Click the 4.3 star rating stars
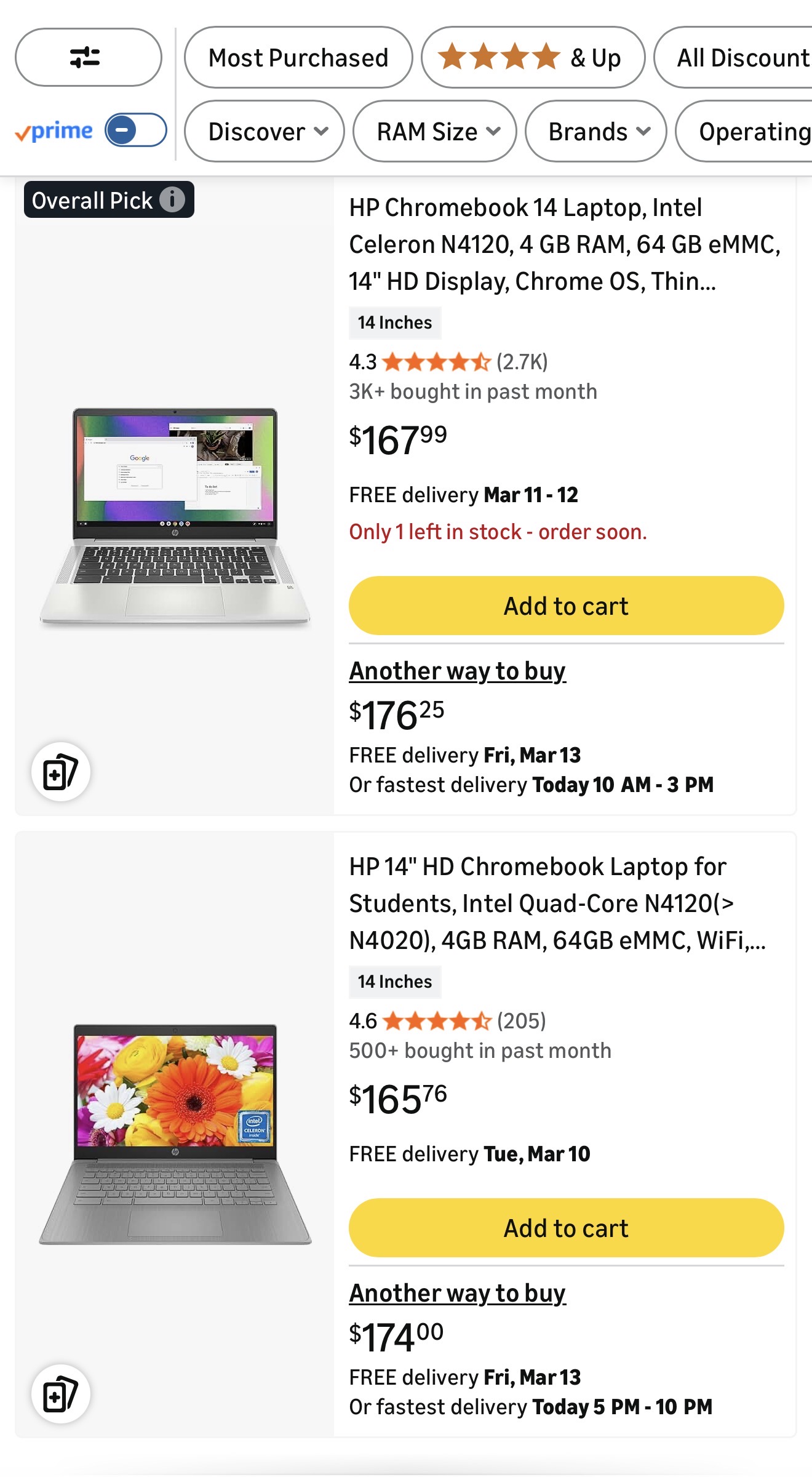The height and width of the screenshot is (1477, 812). 436,362
